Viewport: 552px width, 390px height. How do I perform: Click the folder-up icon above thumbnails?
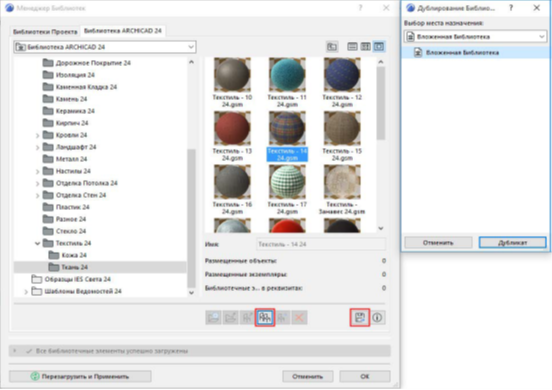[x=332, y=46]
